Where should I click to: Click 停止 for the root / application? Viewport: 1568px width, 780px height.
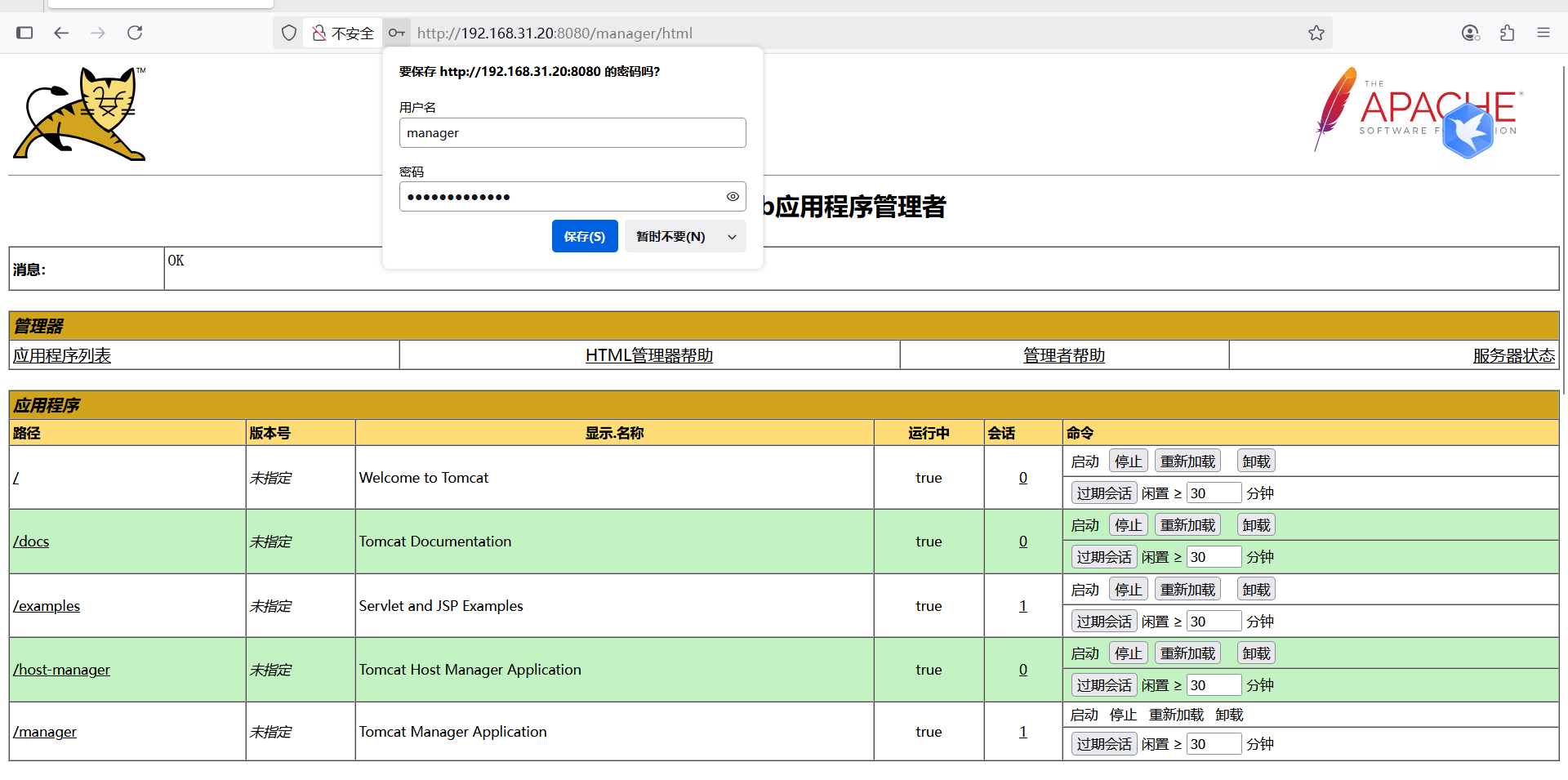[x=1129, y=461]
